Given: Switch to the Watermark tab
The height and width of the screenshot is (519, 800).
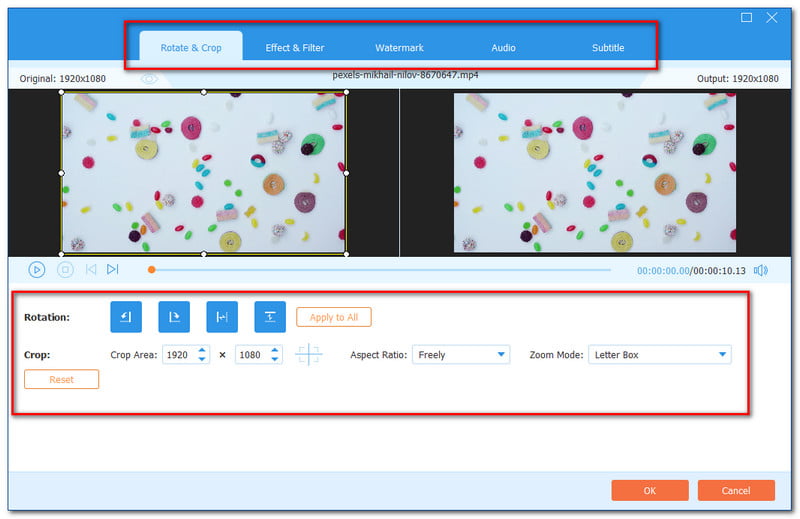Looking at the screenshot, I should click(399, 47).
